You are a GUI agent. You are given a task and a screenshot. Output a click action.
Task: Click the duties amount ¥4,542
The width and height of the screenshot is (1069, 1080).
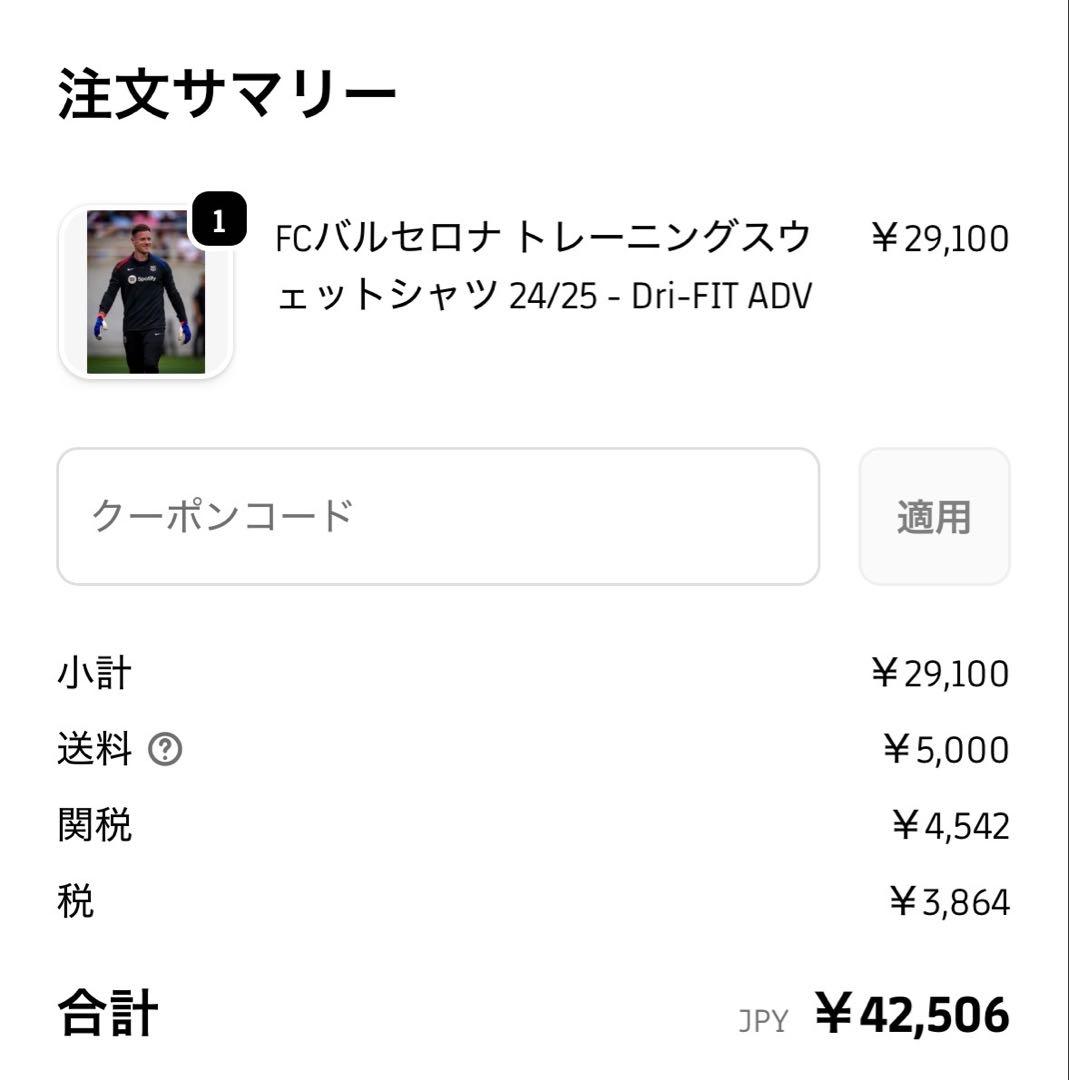click(949, 826)
